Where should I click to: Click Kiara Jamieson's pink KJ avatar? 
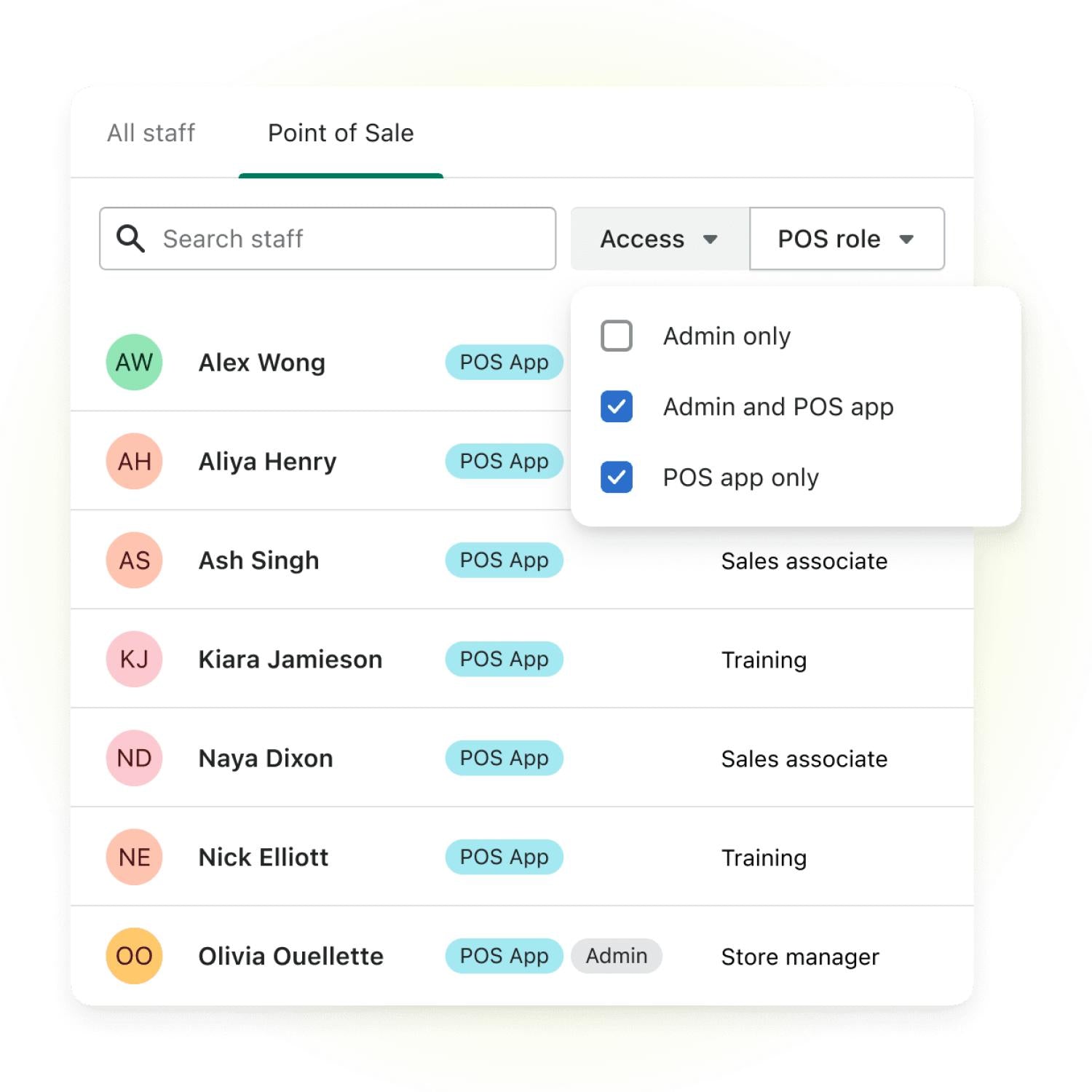click(134, 659)
